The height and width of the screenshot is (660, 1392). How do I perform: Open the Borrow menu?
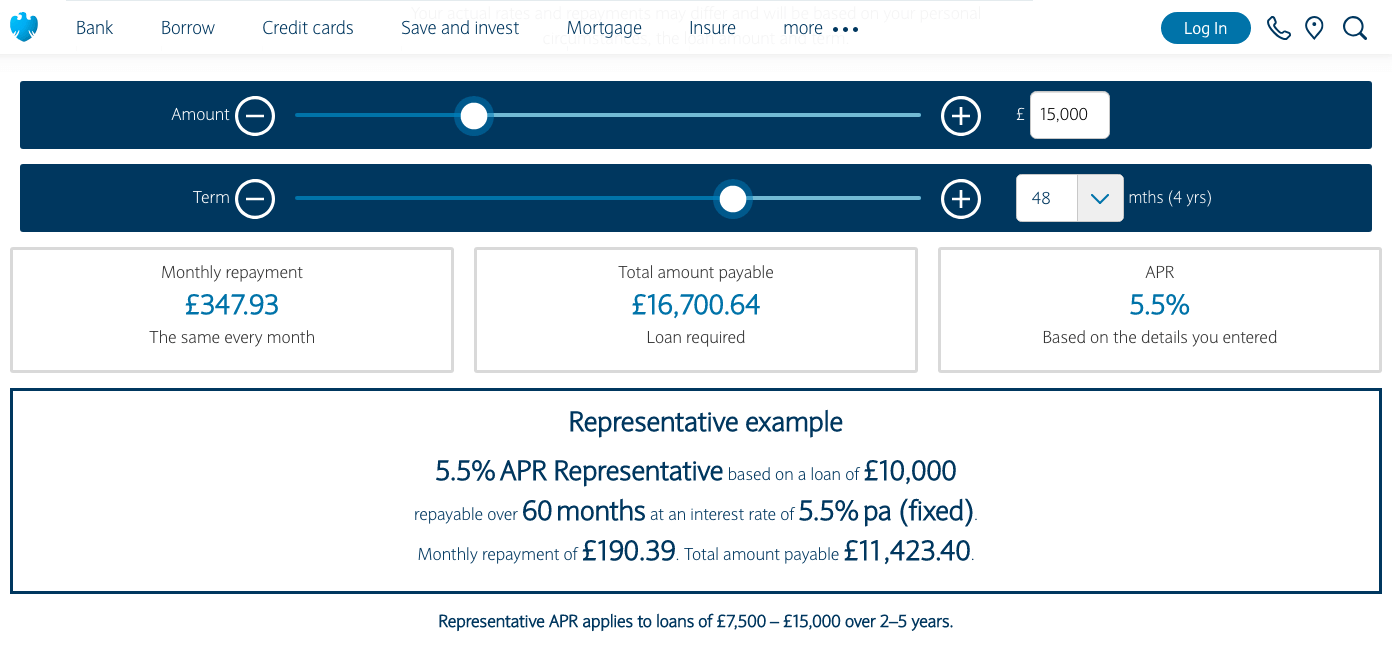(187, 28)
